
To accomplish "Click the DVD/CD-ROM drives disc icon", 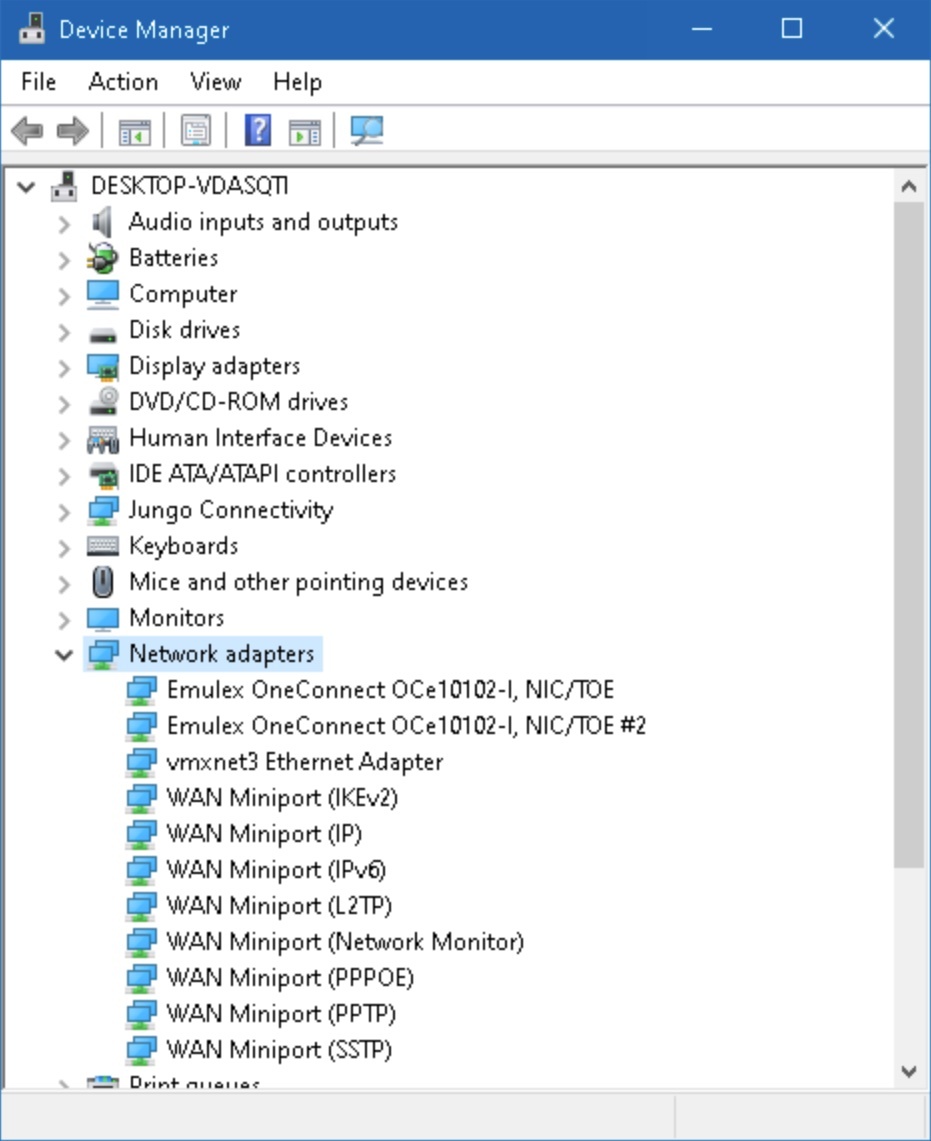I will [103, 402].
